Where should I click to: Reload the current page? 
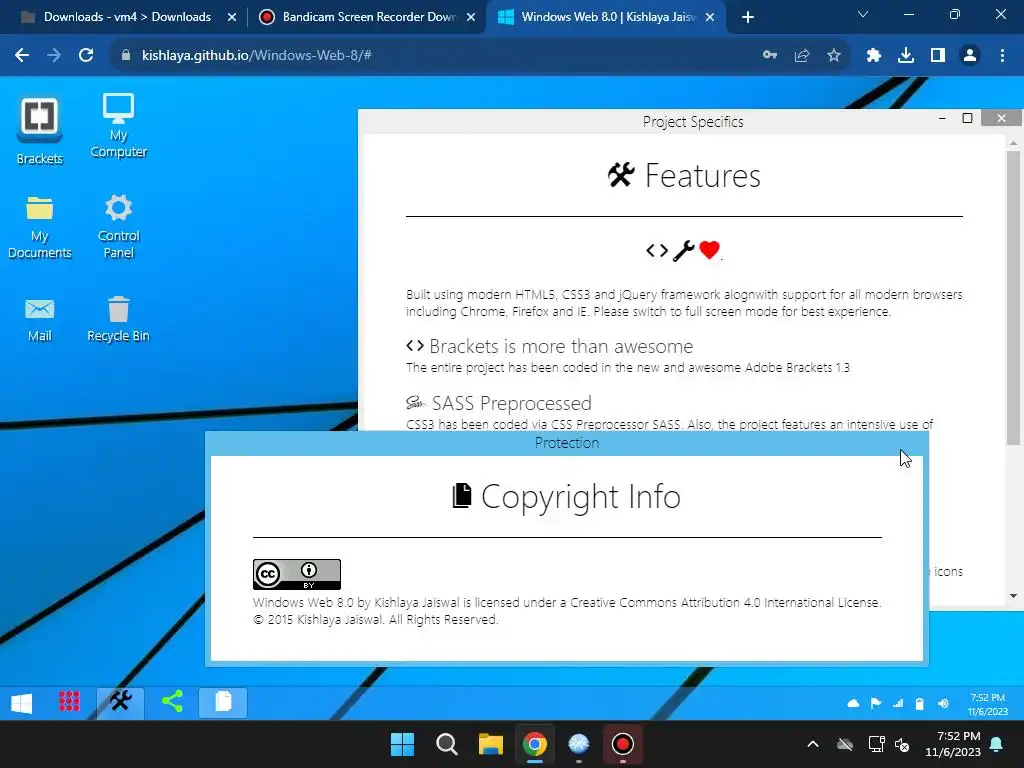(x=86, y=56)
